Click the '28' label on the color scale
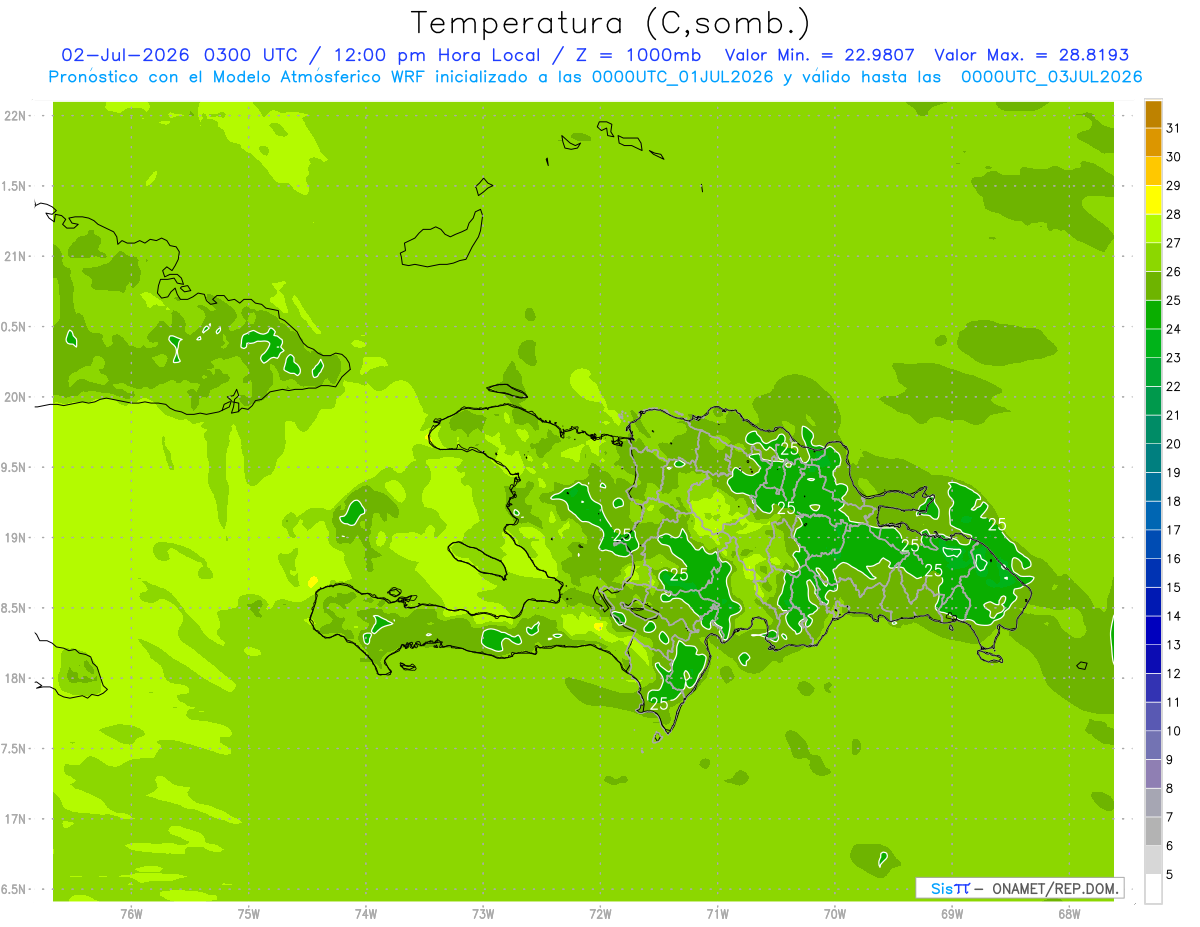Screen dimensions: 1200x927 [1174, 214]
